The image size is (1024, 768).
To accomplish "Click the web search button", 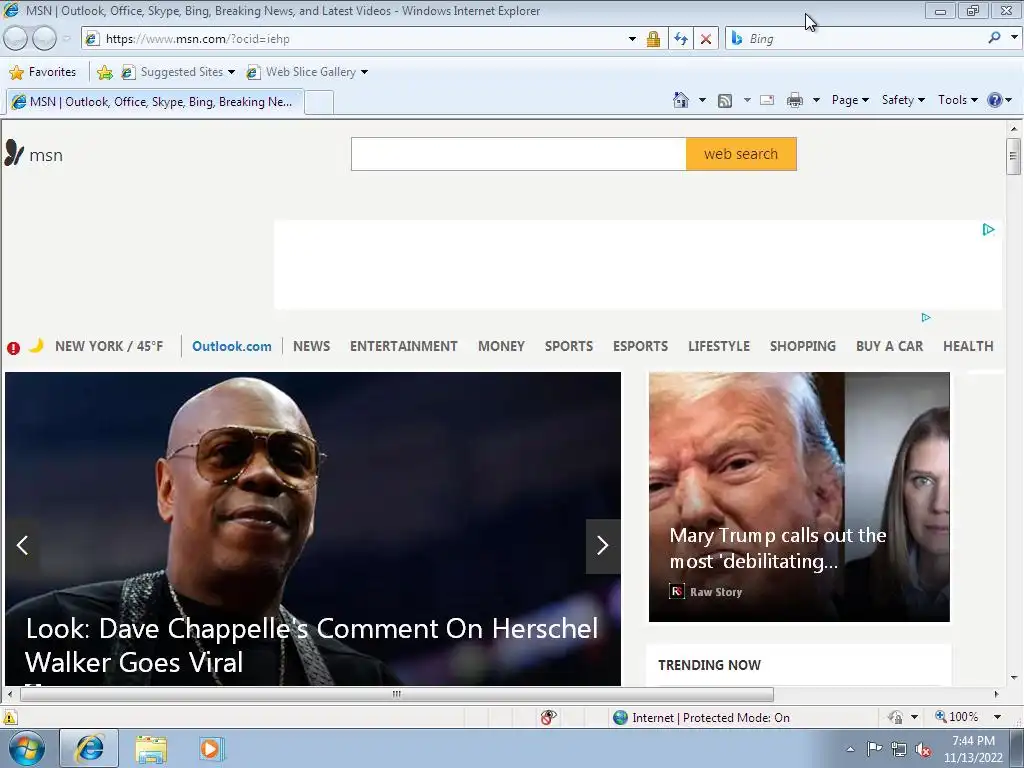I will [741, 154].
